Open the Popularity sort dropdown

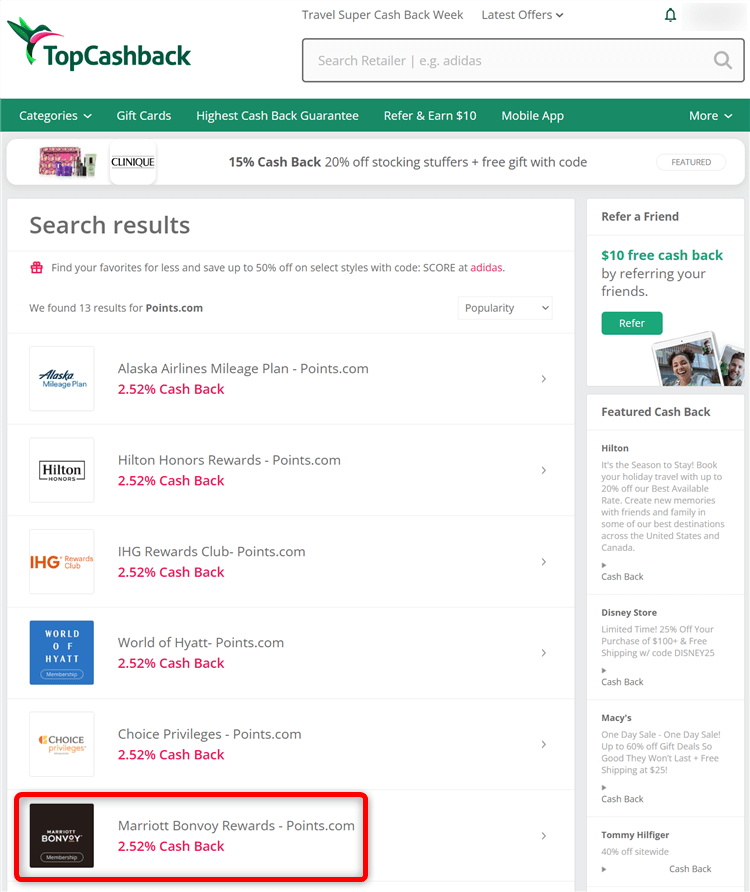tap(505, 308)
